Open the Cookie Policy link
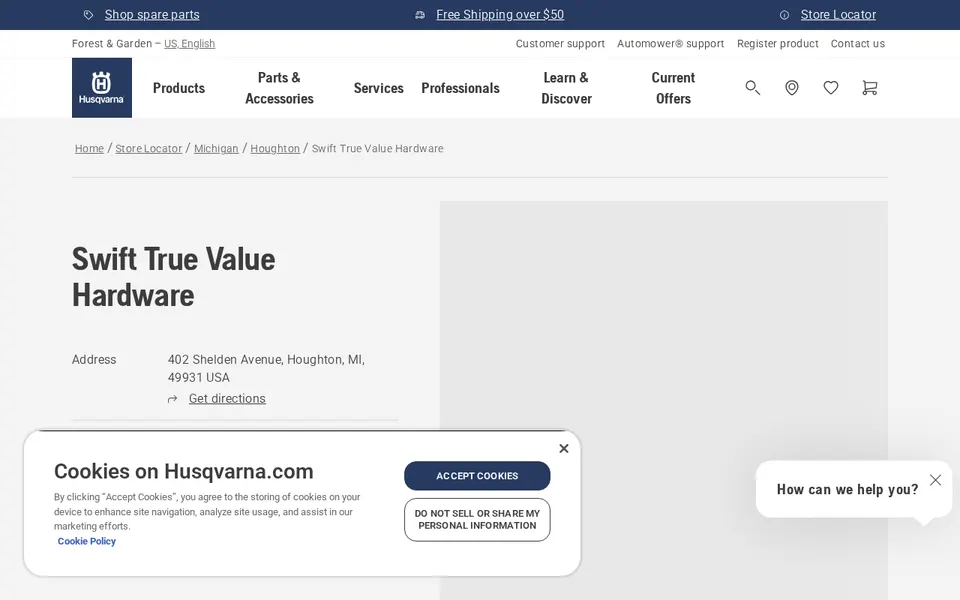This screenshot has width=960, height=600. [x=86, y=541]
